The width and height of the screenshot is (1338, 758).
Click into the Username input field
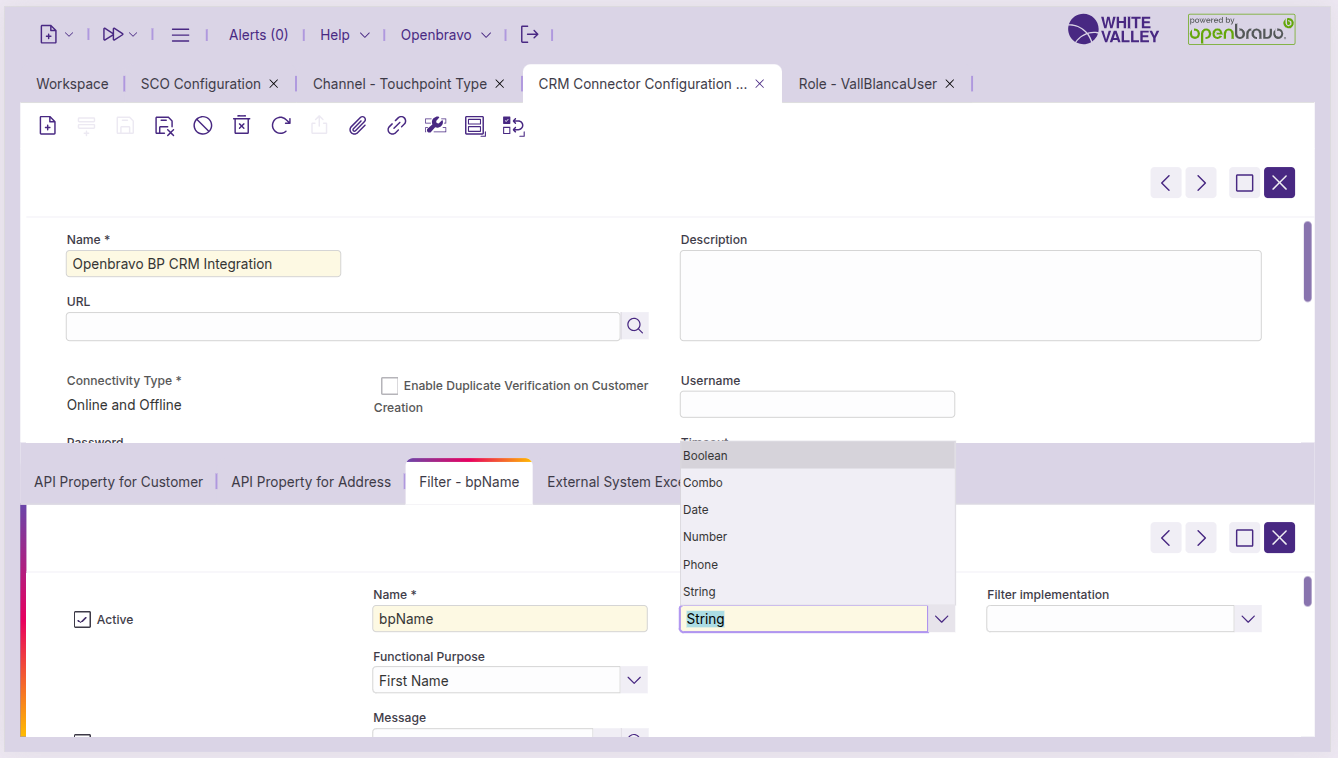[817, 404]
